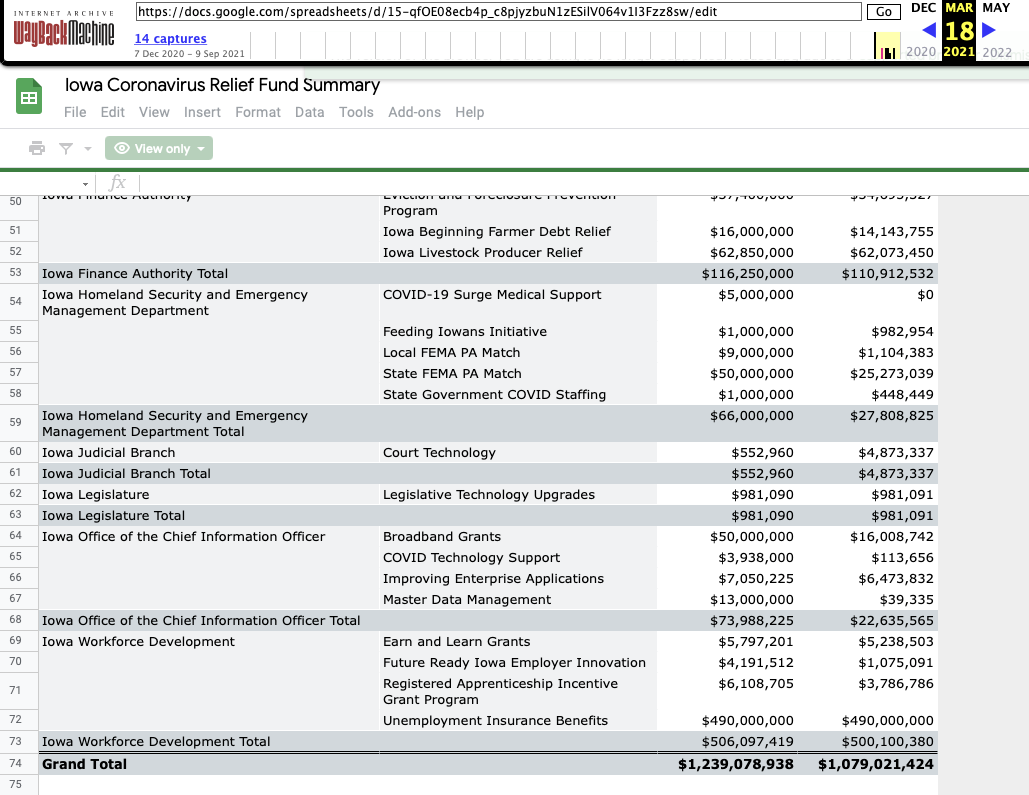Image resolution: width=1029 pixels, height=795 pixels.
Task: Select row header 59
Action: click(x=19, y=423)
